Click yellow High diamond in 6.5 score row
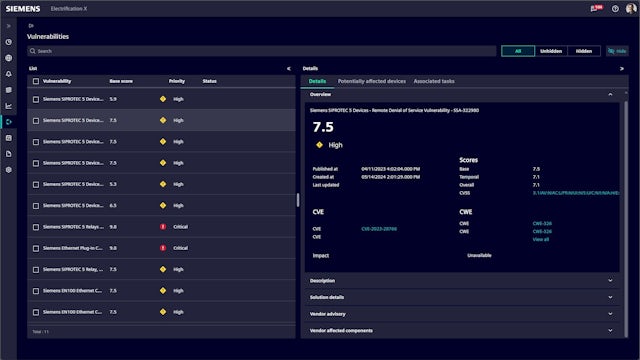 pyautogui.click(x=163, y=205)
